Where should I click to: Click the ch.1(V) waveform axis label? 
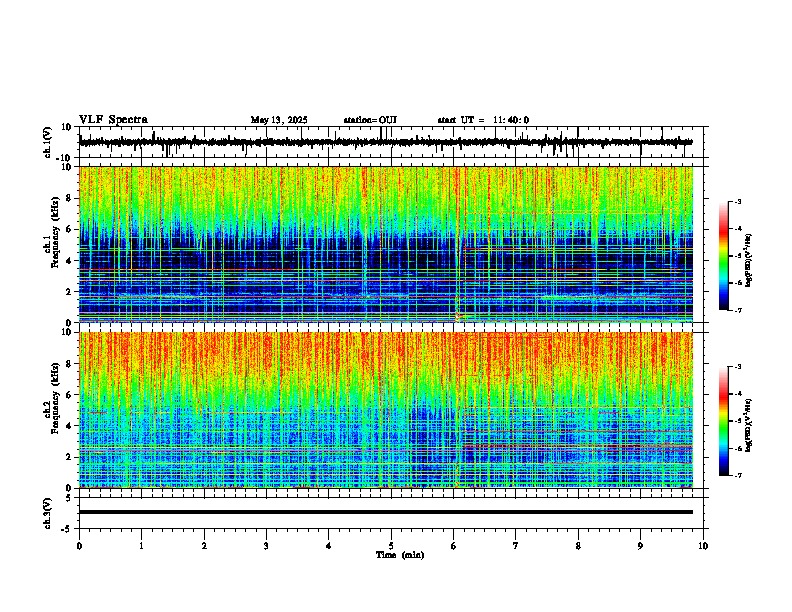point(48,142)
